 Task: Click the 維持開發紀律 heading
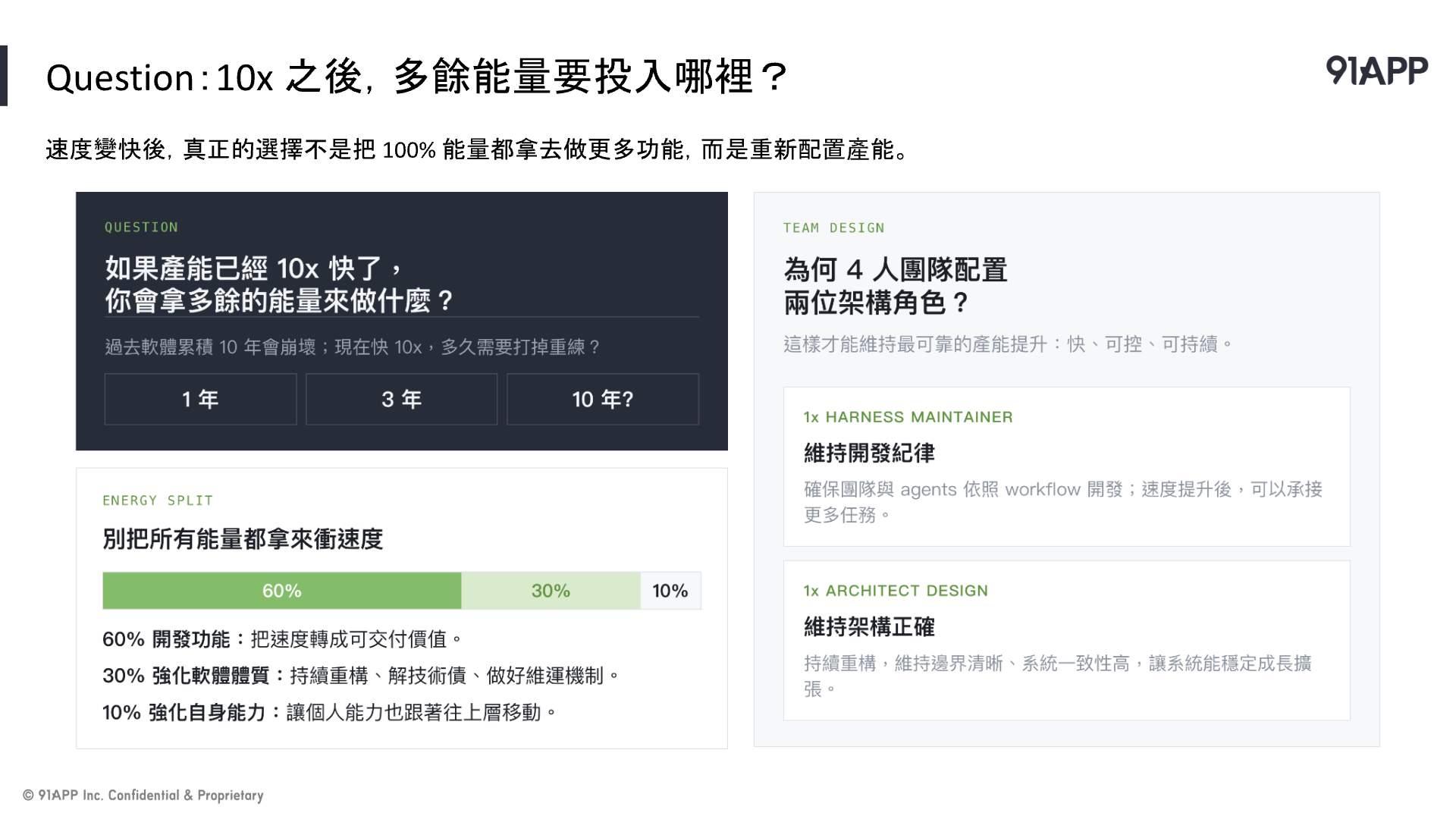click(x=869, y=453)
